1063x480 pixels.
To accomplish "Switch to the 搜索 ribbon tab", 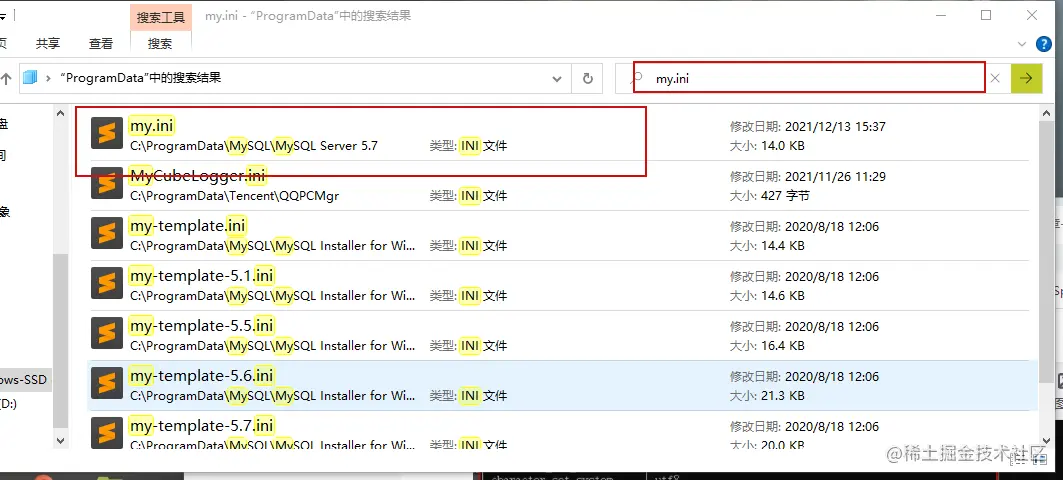I will pyautogui.click(x=161, y=43).
